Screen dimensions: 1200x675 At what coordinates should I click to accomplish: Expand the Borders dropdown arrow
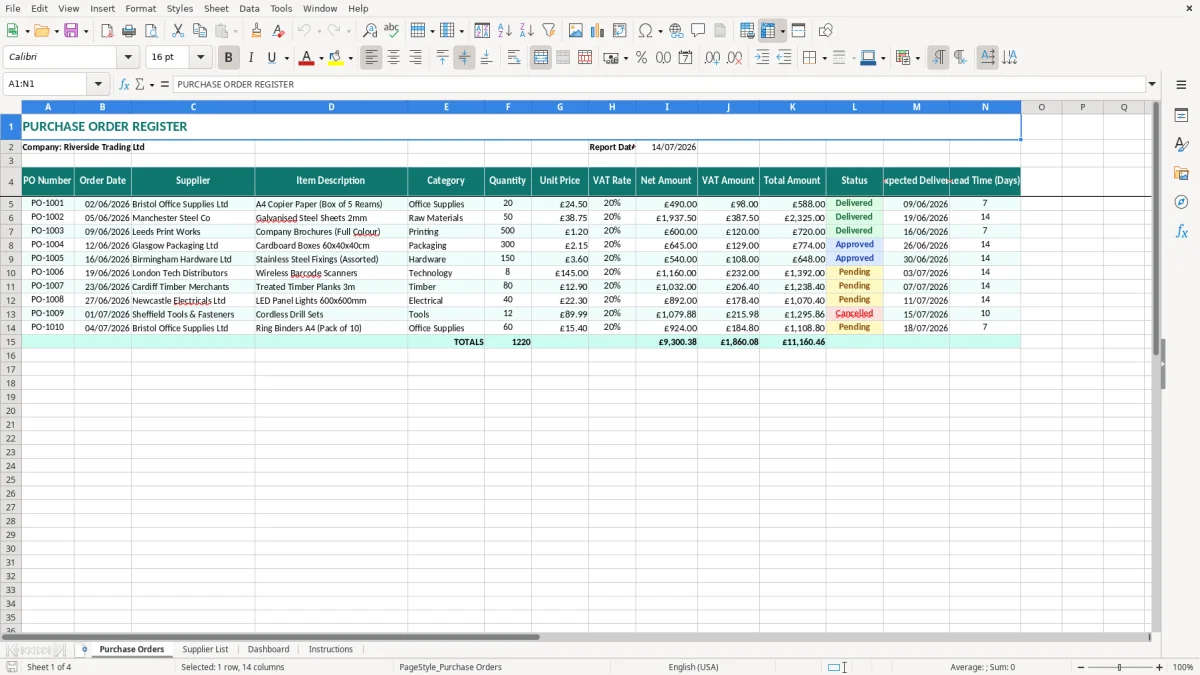click(x=824, y=58)
